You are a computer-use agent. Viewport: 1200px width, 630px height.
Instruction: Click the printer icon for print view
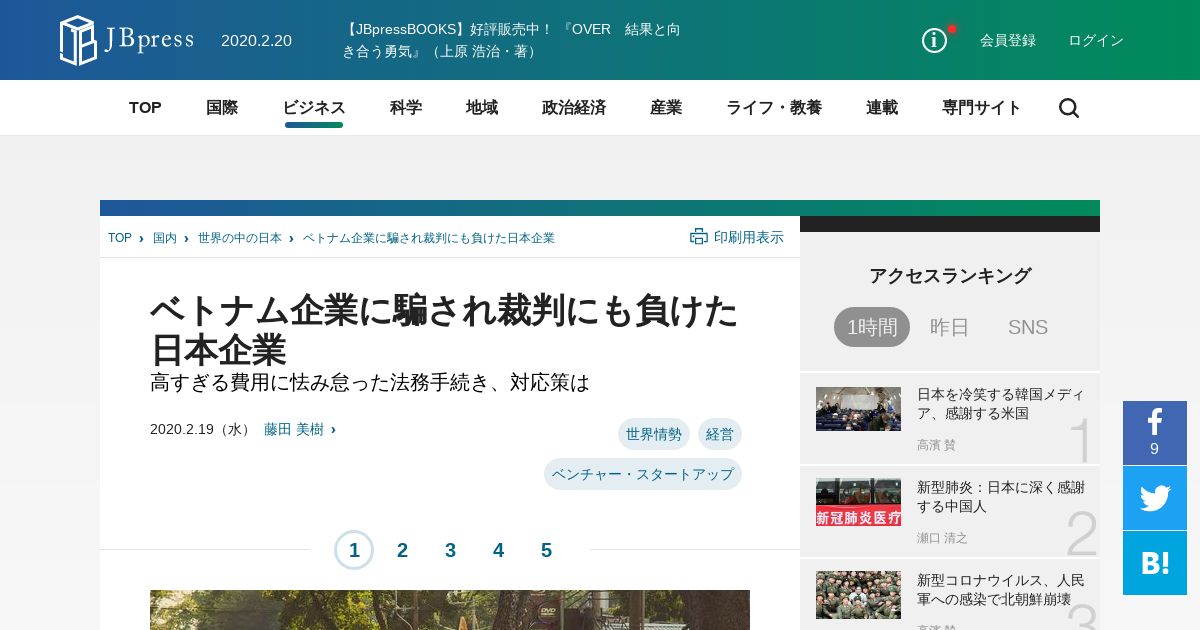pyautogui.click(x=699, y=237)
